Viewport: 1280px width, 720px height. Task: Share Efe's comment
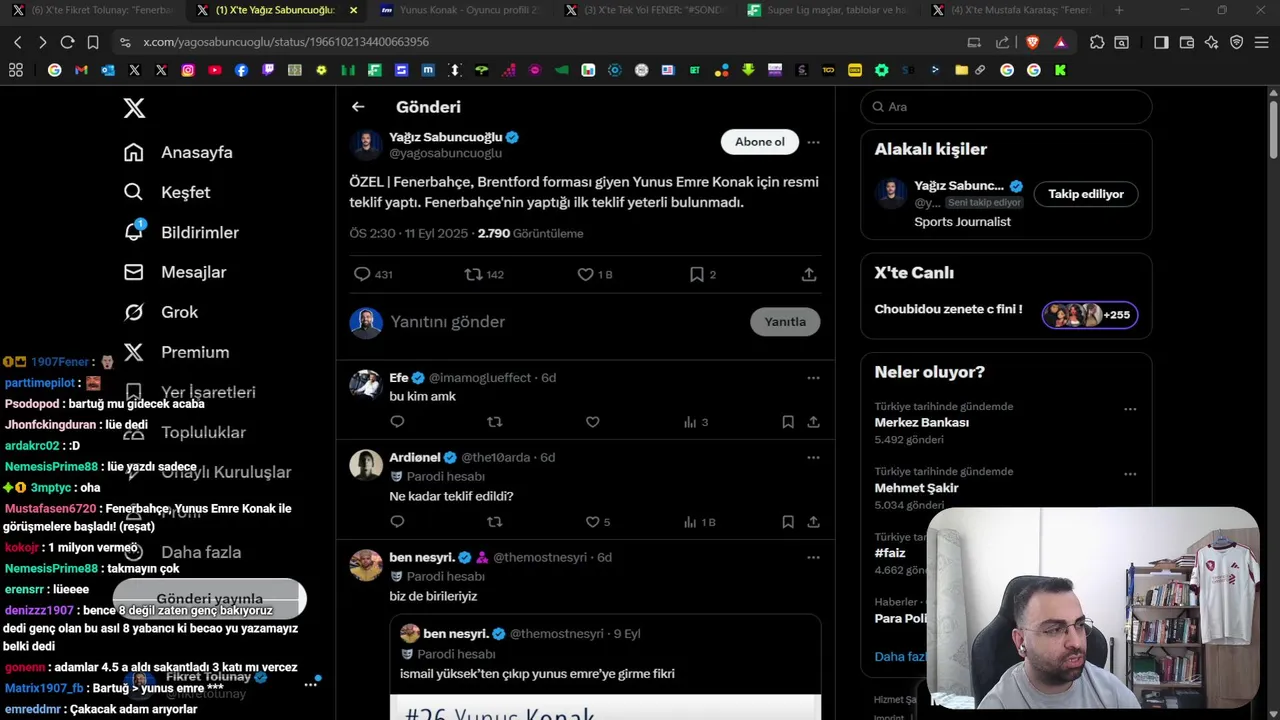point(813,422)
